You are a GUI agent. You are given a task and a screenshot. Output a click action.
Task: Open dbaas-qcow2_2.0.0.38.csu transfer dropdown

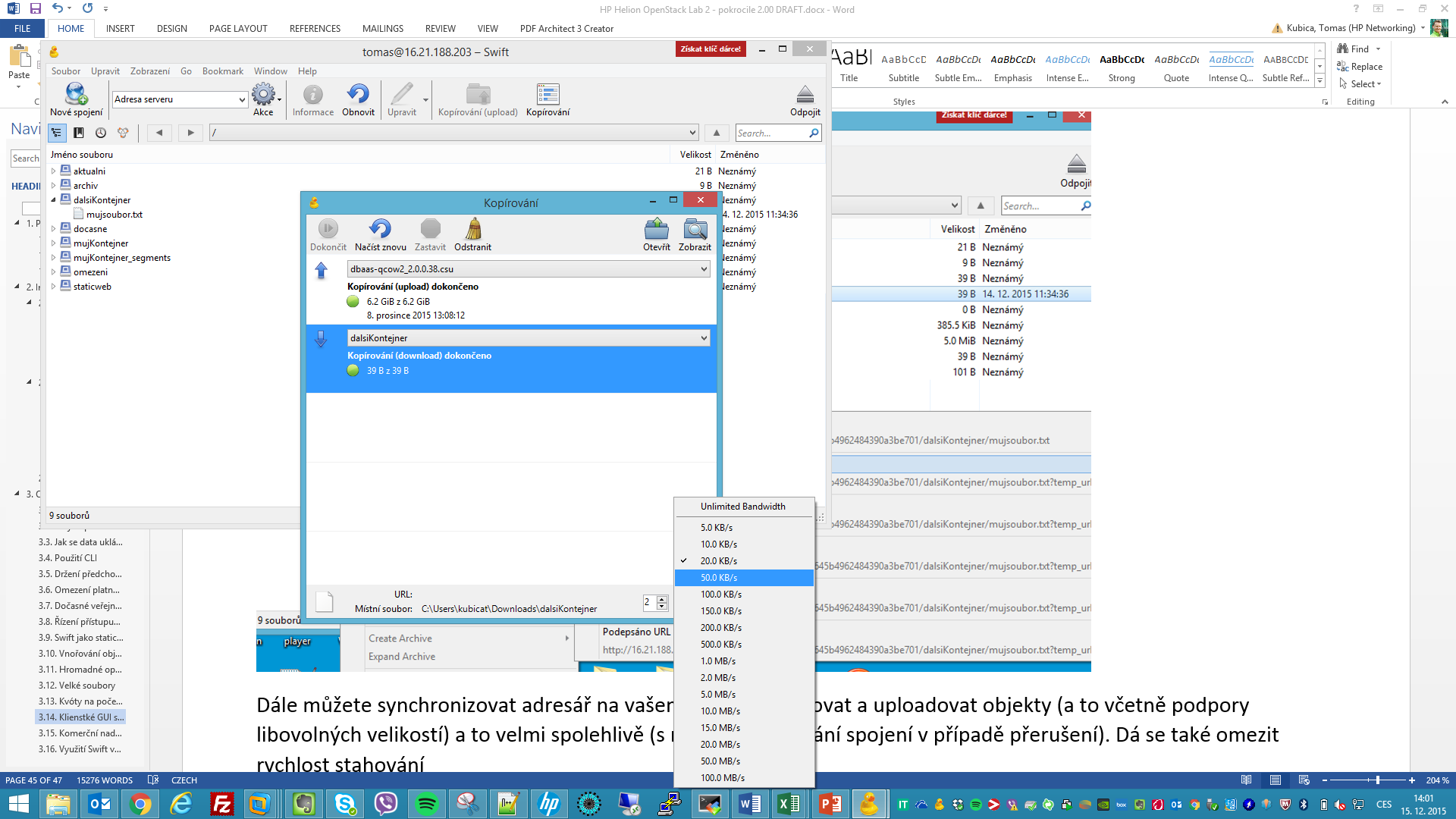click(x=704, y=269)
